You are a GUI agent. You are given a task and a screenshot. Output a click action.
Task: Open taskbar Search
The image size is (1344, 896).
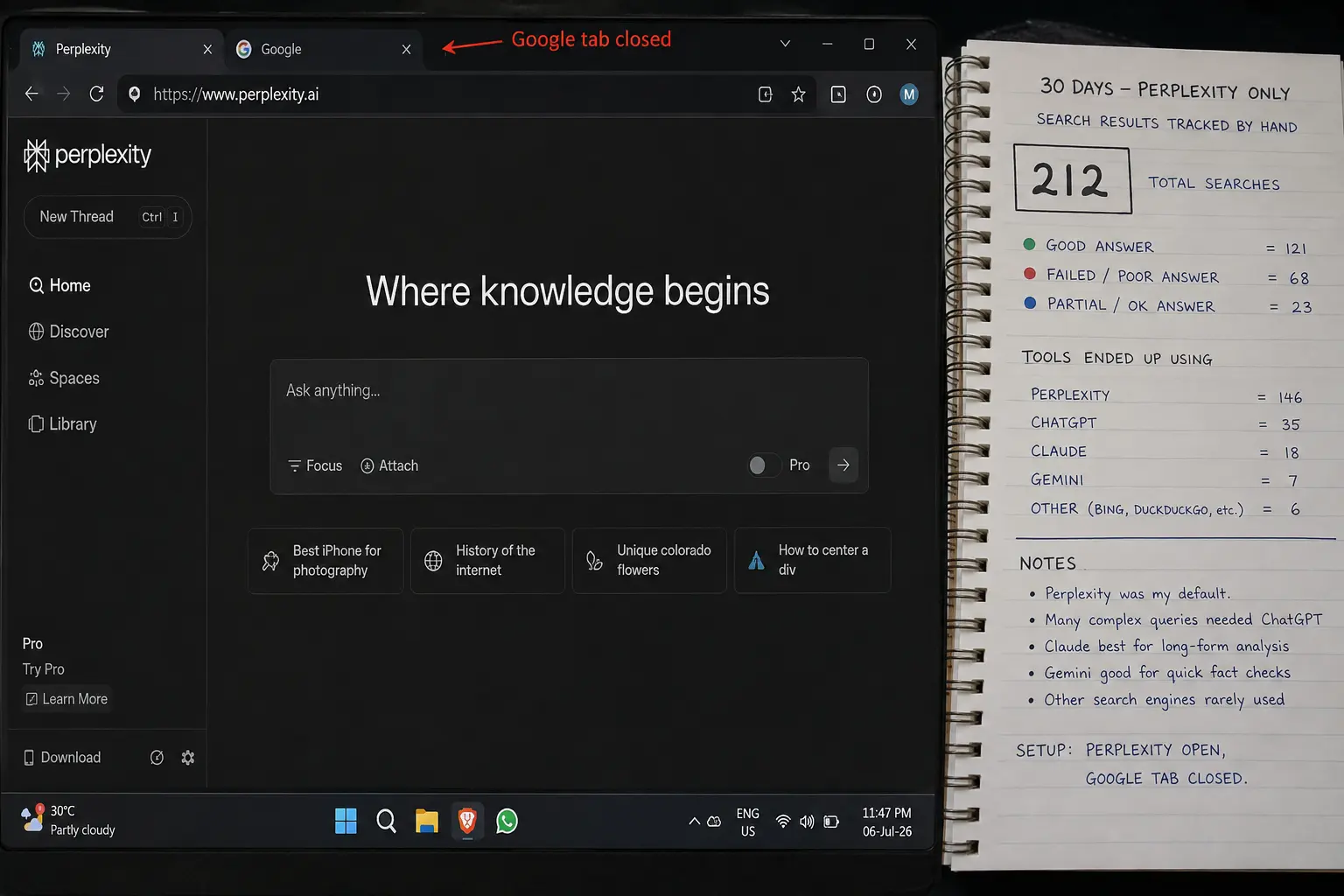pos(386,821)
